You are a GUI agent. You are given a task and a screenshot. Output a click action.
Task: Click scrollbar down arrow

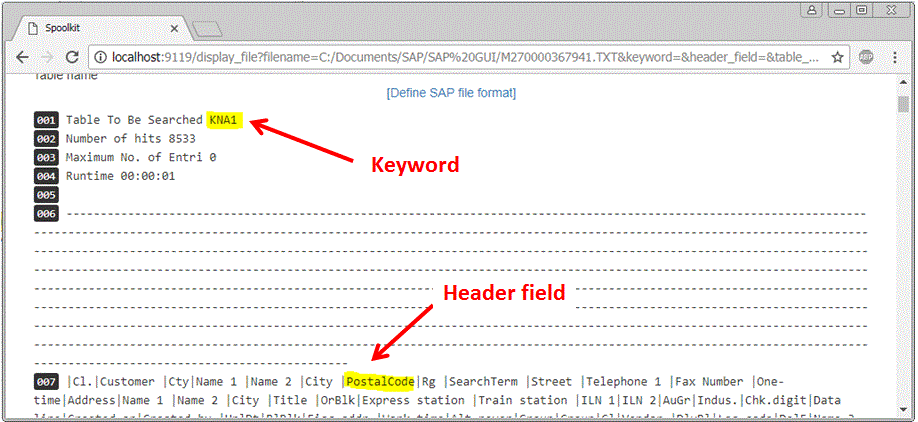coord(903,409)
